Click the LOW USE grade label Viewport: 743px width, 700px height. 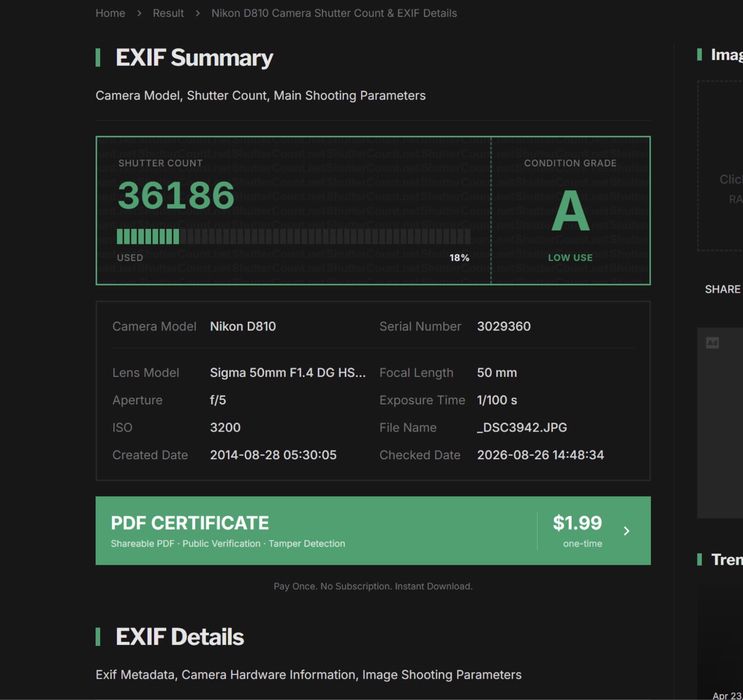pyautogui.click(x=570, y=258)
